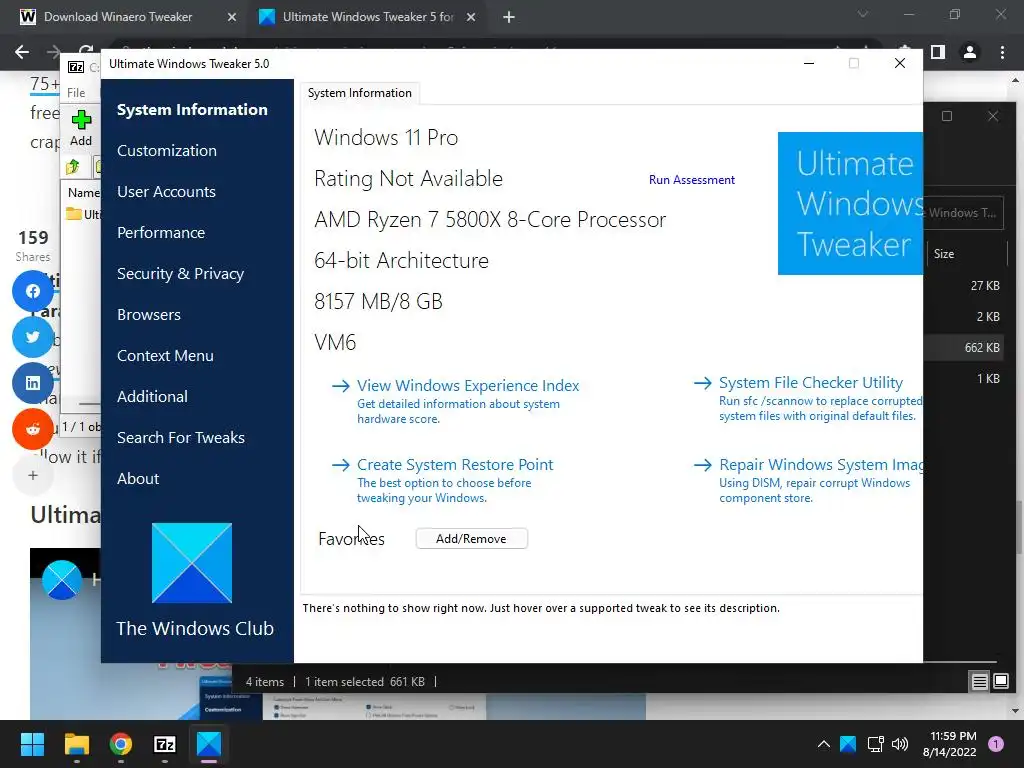Open User Accounts section
The width and height of the screenshot is (1024, 768).
[166, 192]
